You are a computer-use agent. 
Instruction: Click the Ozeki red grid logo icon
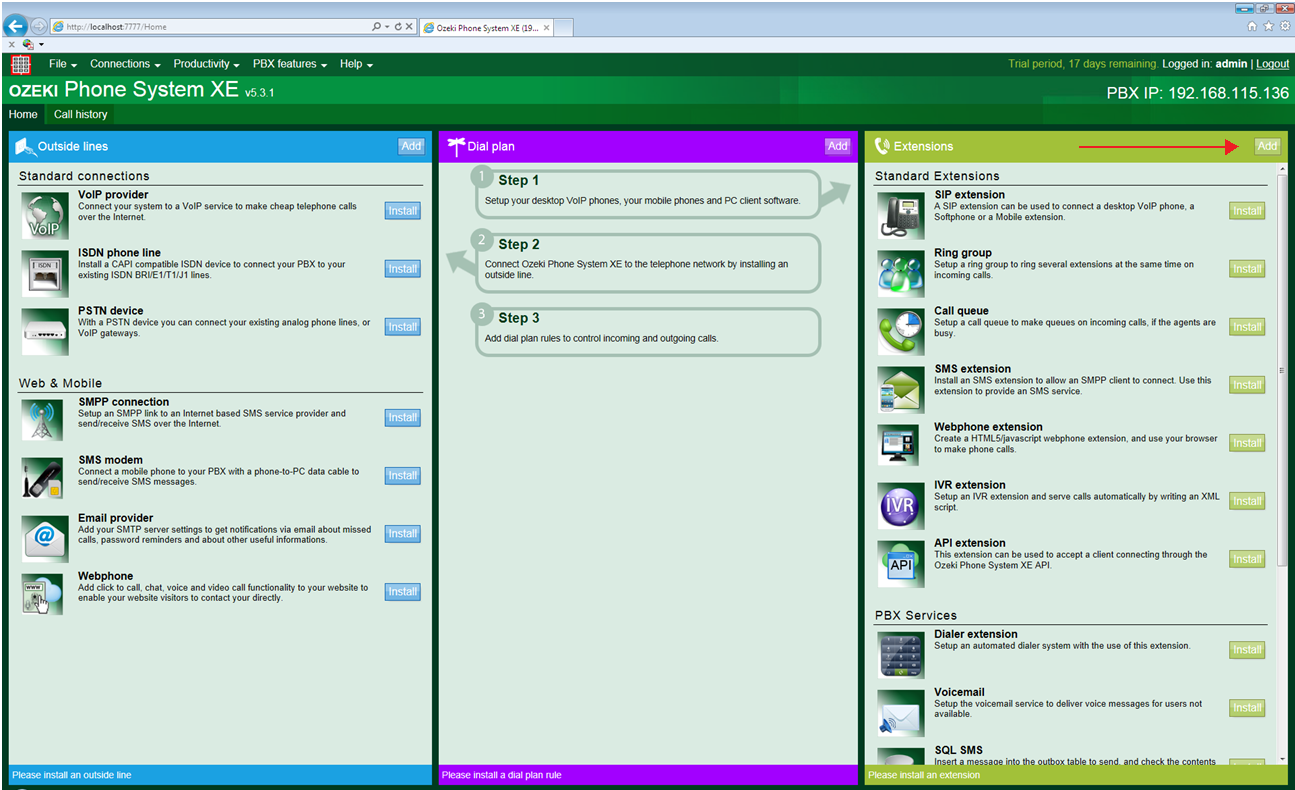coord(21,64)
